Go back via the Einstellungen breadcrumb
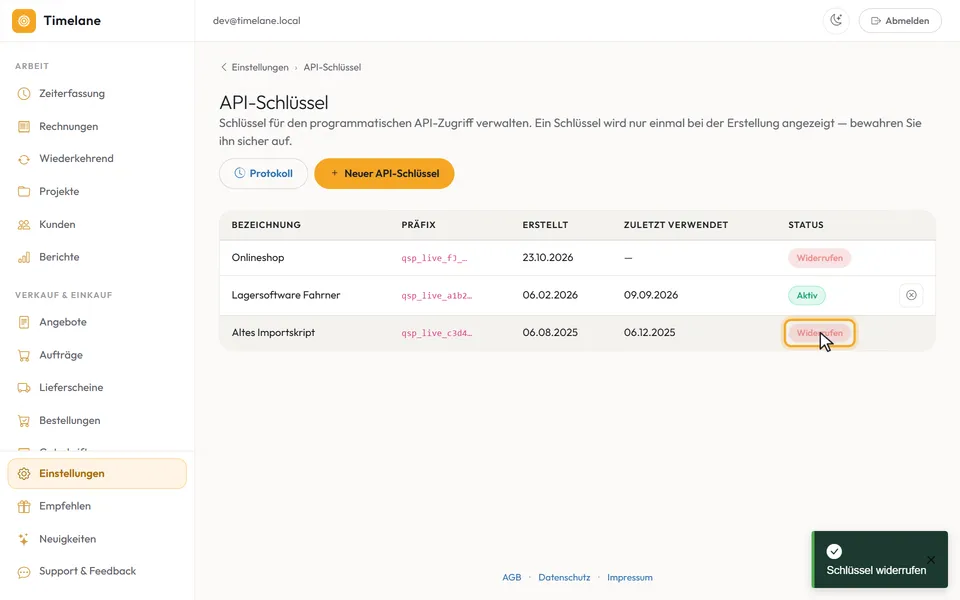Viewport: 960px width, 600px height. [260, 67]
